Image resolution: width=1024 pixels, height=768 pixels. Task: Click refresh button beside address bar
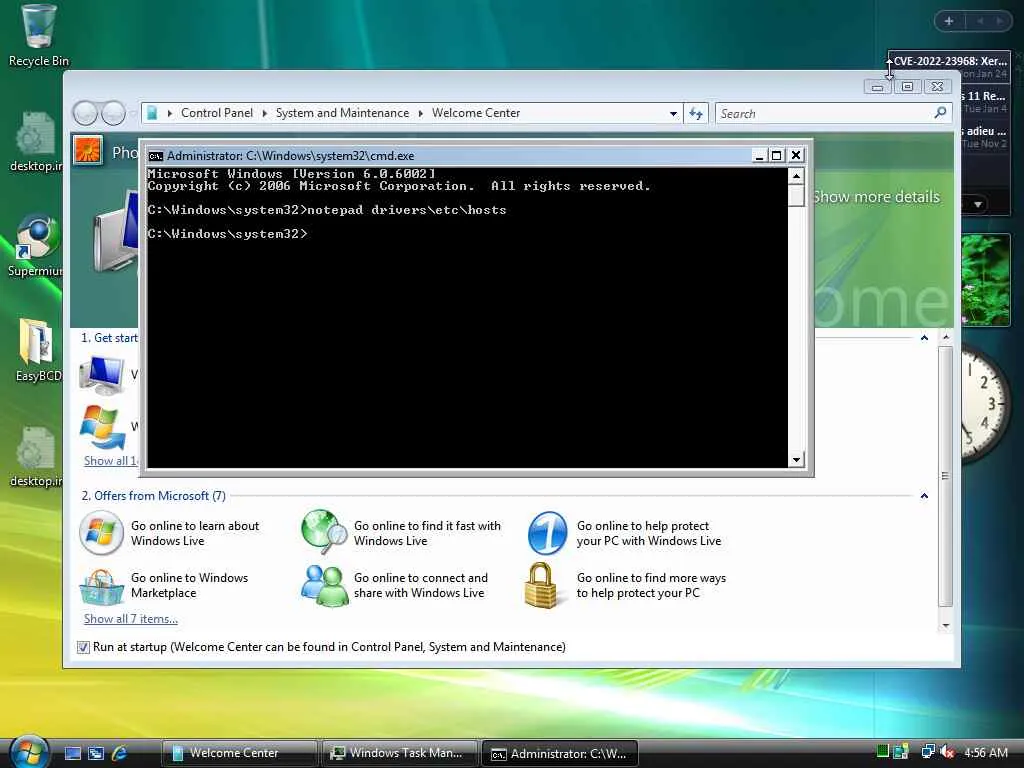pos(696,114)
